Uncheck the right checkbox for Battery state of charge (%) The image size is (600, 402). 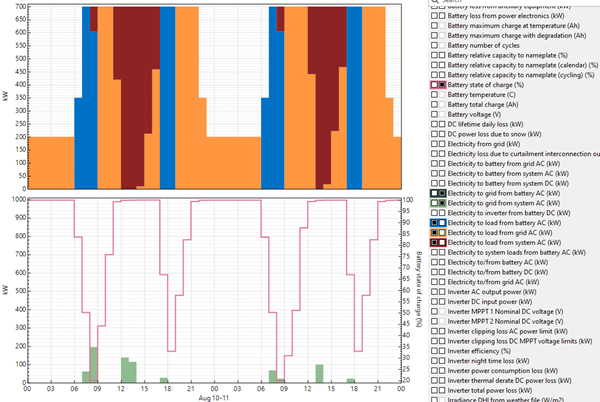[443, 87]
